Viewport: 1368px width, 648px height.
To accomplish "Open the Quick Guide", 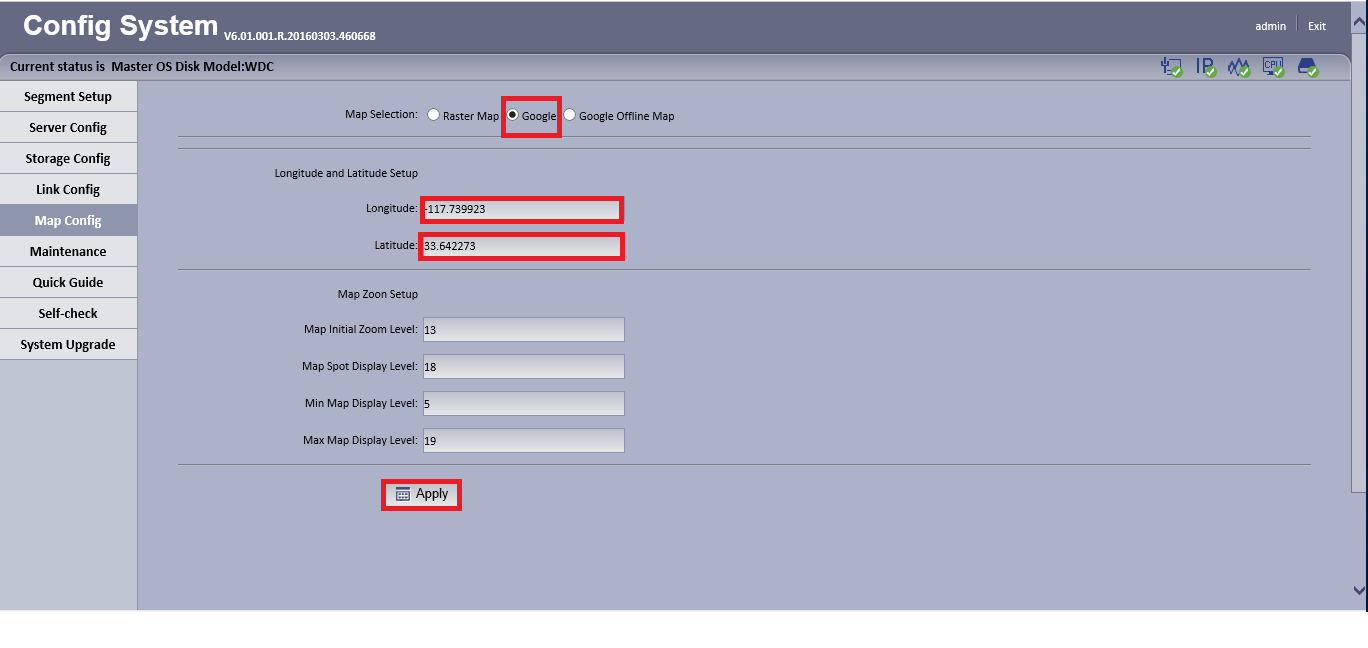I will point(68,283).
